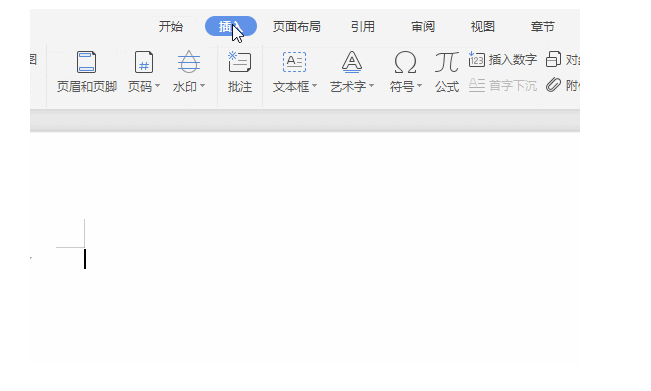
Task: Click the 符号 omega symbol icon
Action: [405, 62]
